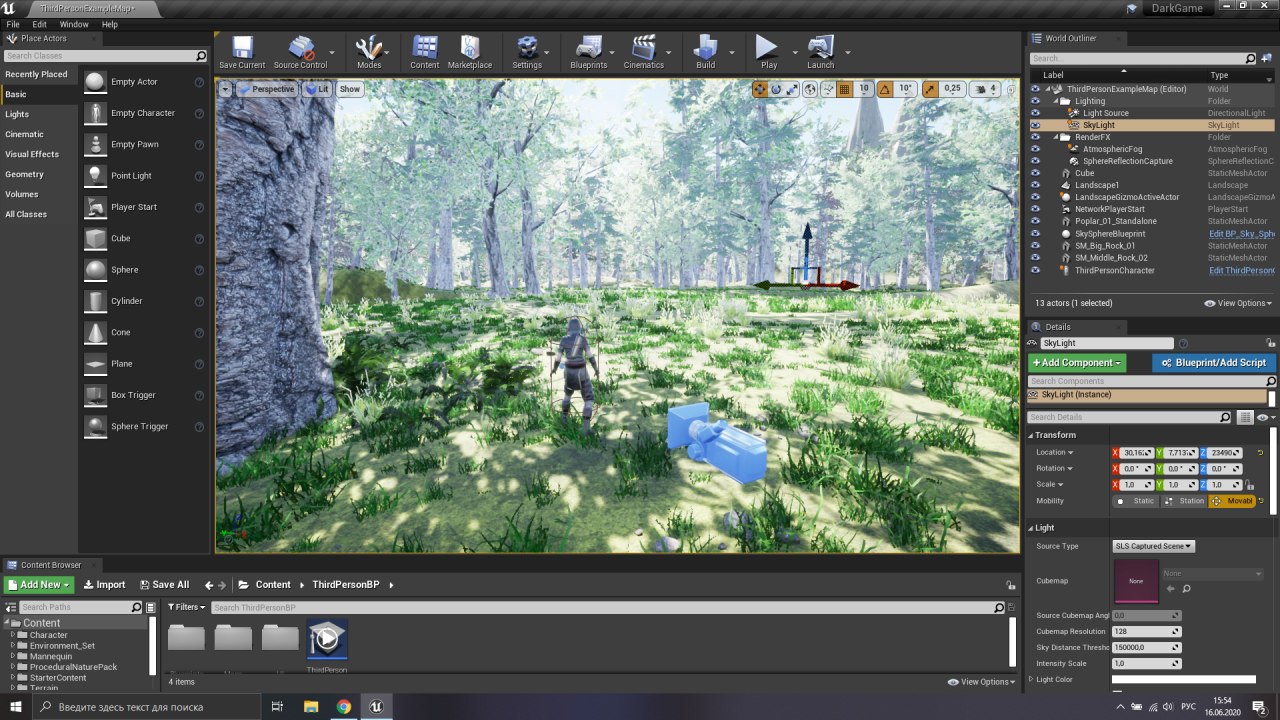The width and height of the screenshot is (1280, 720).
Task: Click the surface snapping icon in viewport
Action: (828, 89)
